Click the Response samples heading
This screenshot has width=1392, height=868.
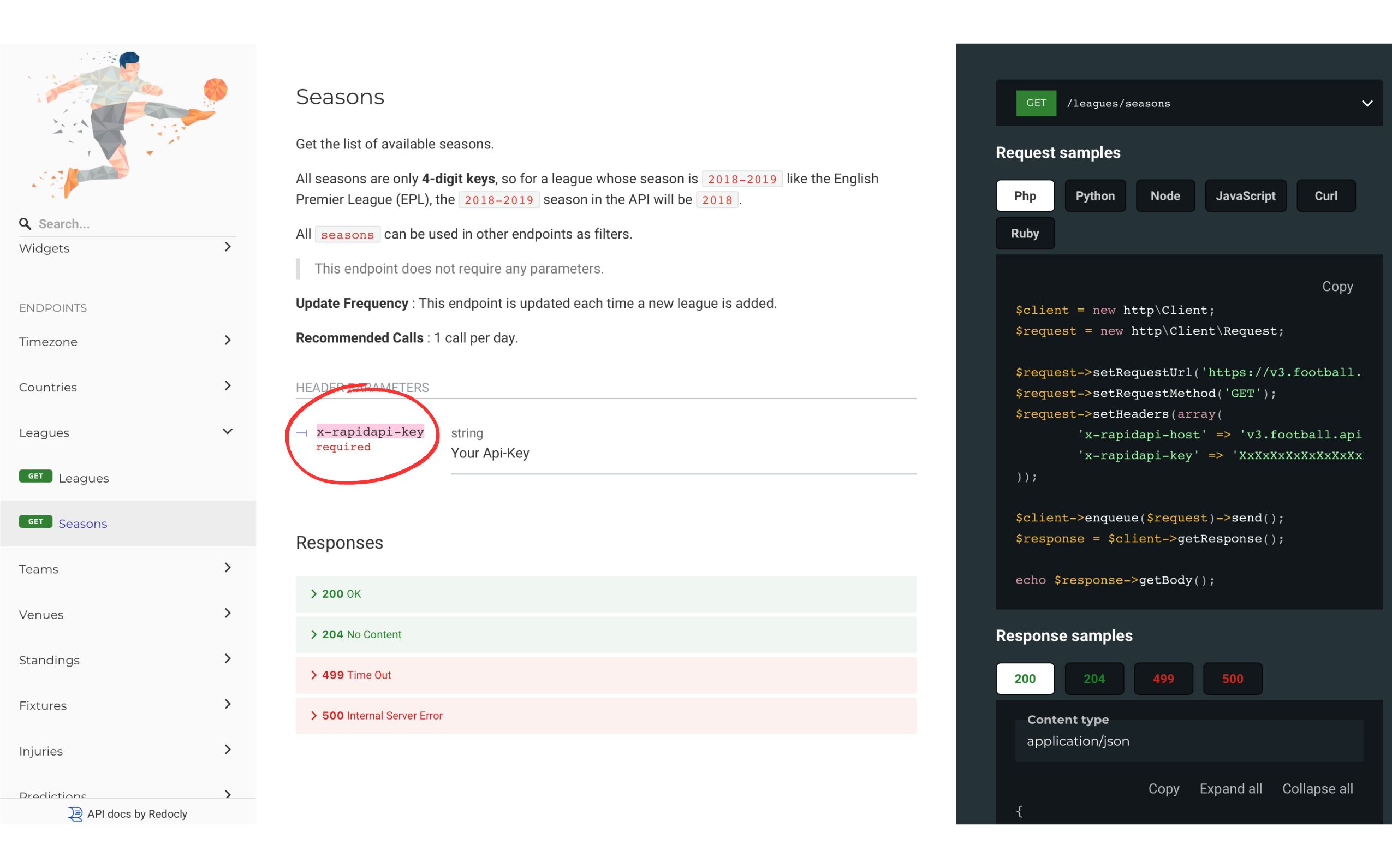(1064, 635)
